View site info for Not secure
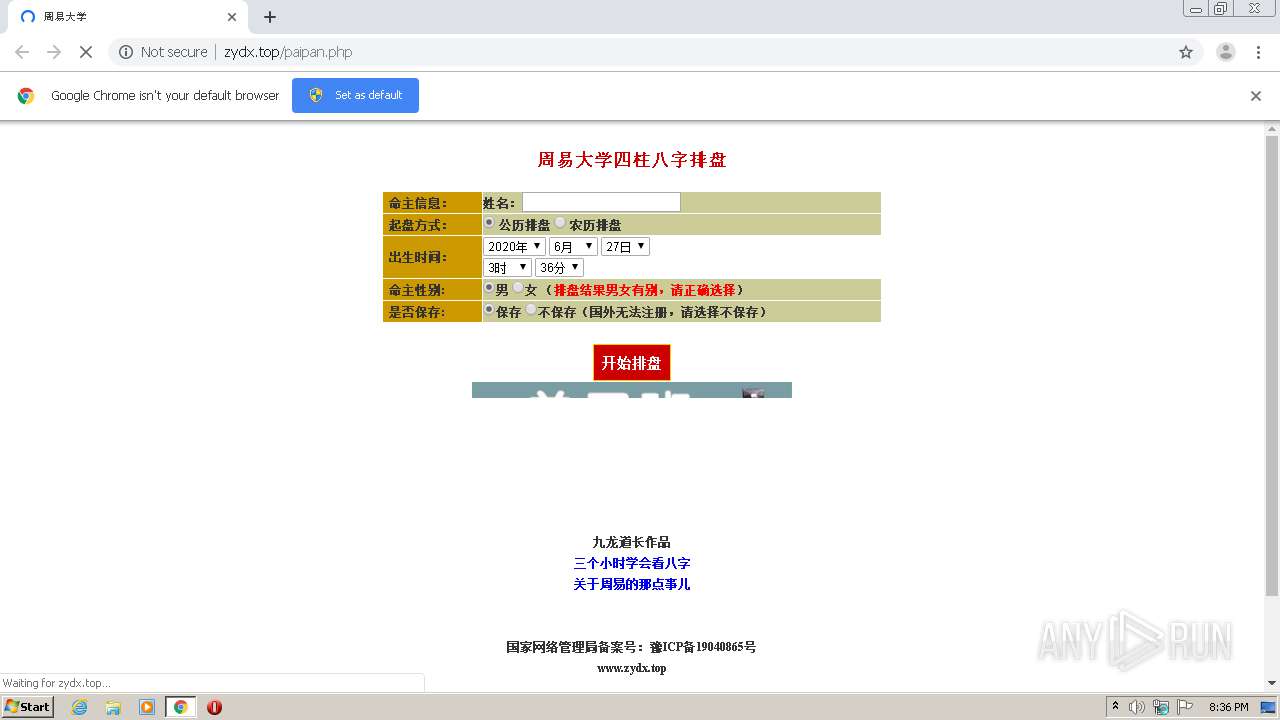The height and width of the screenshot is (720, 1280). tap(163, 52)
